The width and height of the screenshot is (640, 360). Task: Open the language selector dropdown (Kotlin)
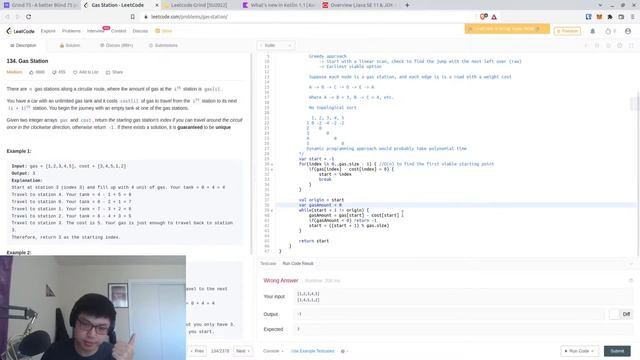(276, 45)
